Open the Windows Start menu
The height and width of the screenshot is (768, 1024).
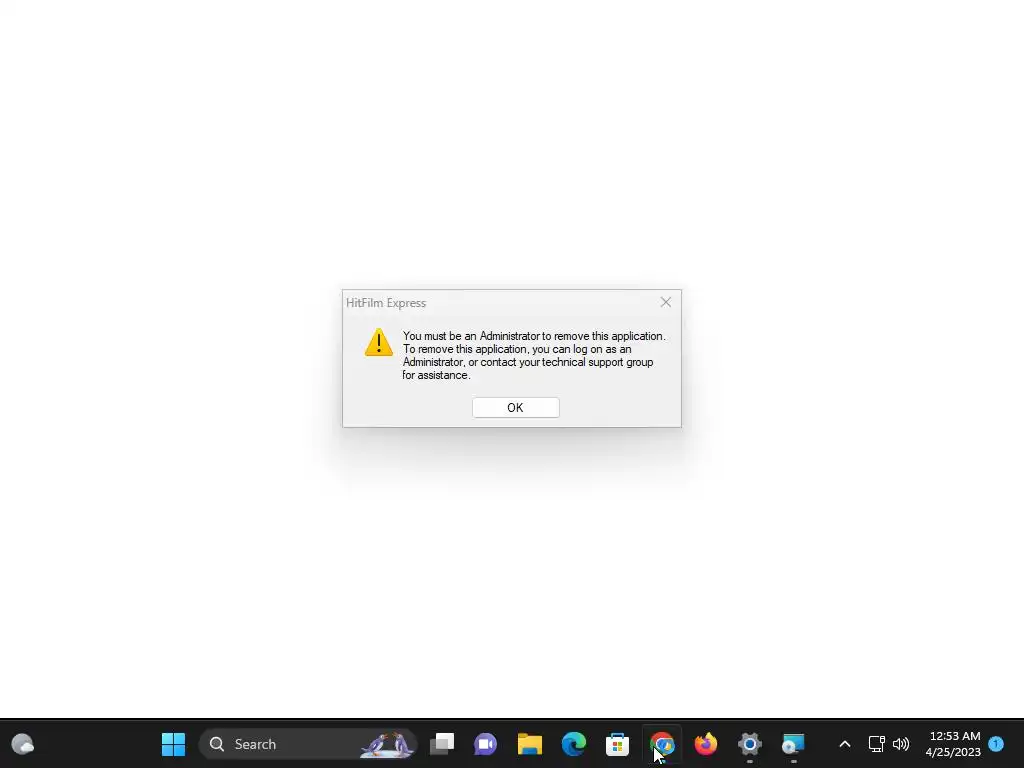173,744
